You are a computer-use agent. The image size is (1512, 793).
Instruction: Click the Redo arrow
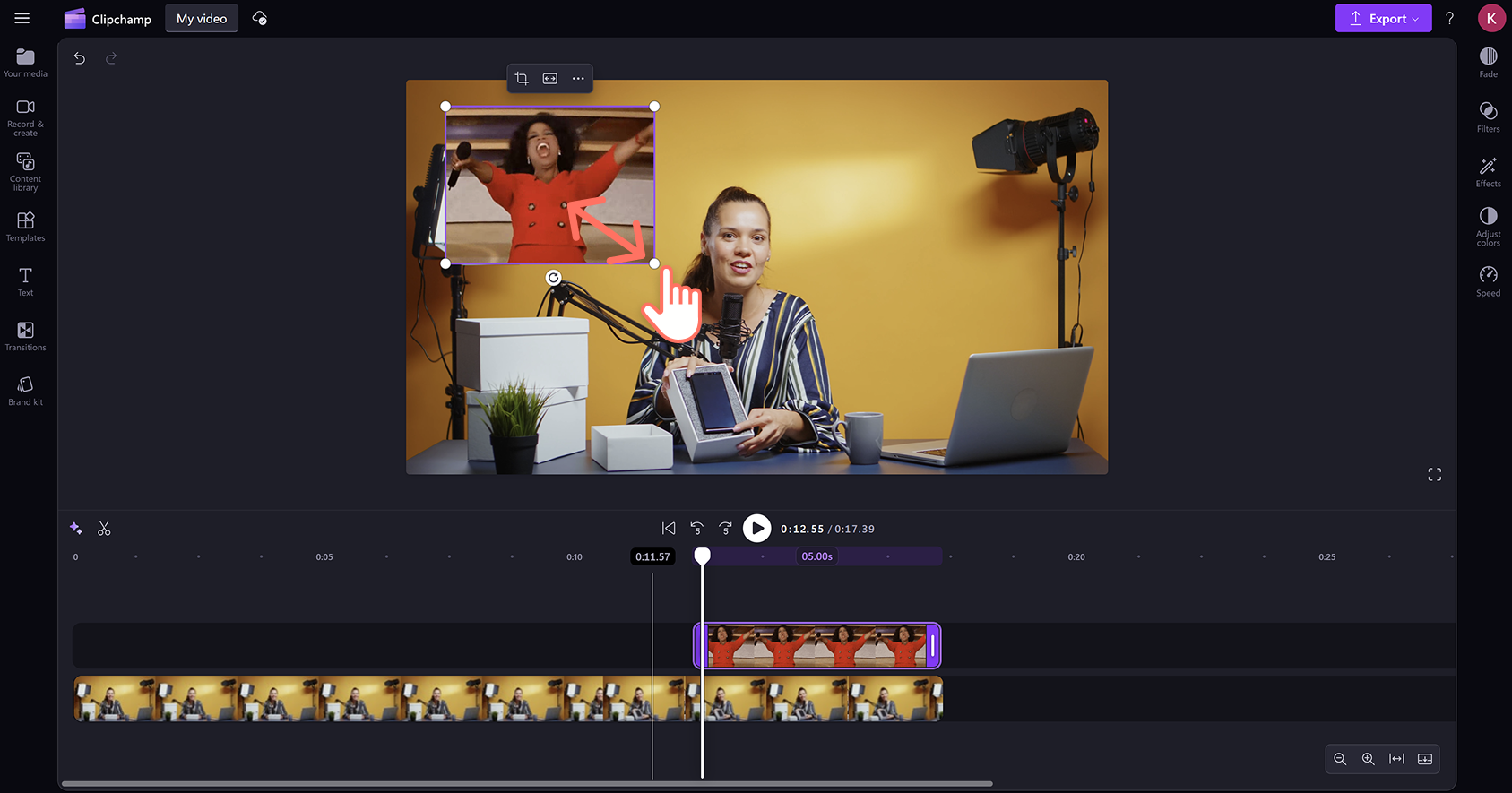(111, 58)
